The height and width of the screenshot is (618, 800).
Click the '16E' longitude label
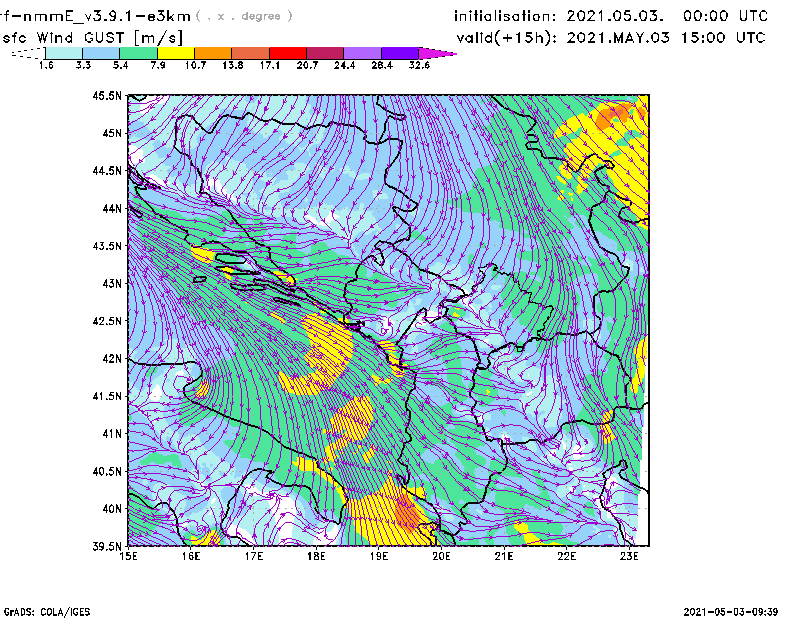click(191, 556)
